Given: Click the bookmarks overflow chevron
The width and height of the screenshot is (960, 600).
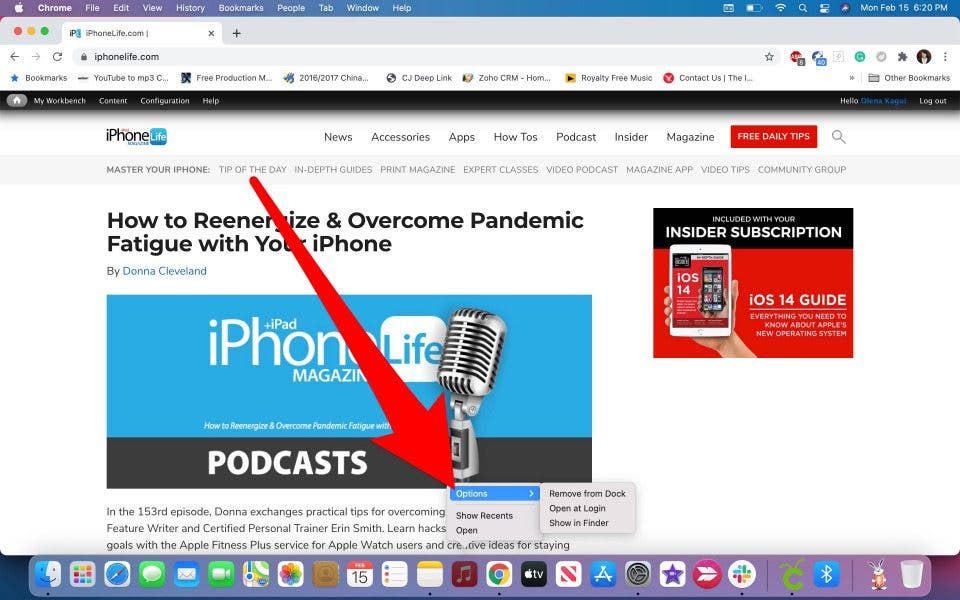Looking at the screenshot, I should click(851, 78).
